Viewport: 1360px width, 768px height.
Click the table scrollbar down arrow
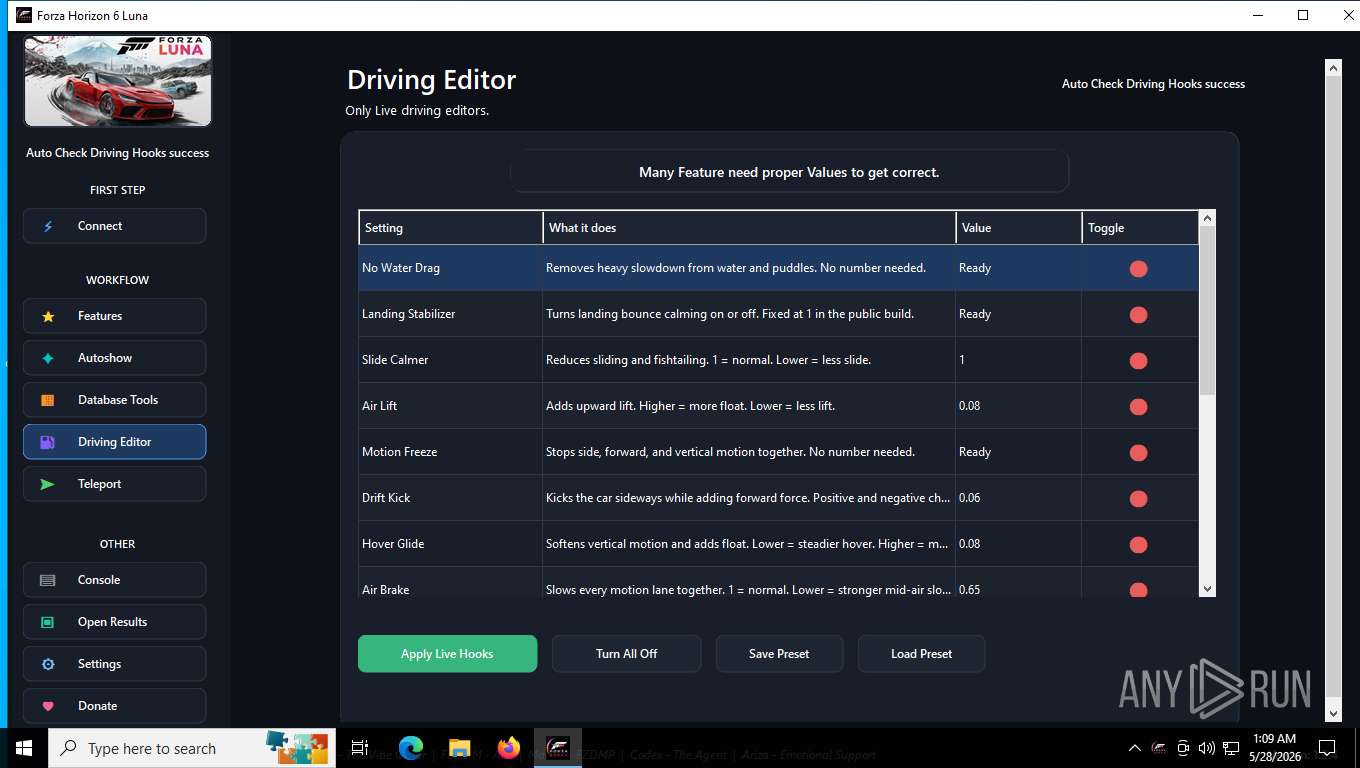click(x=1207, y=589)
